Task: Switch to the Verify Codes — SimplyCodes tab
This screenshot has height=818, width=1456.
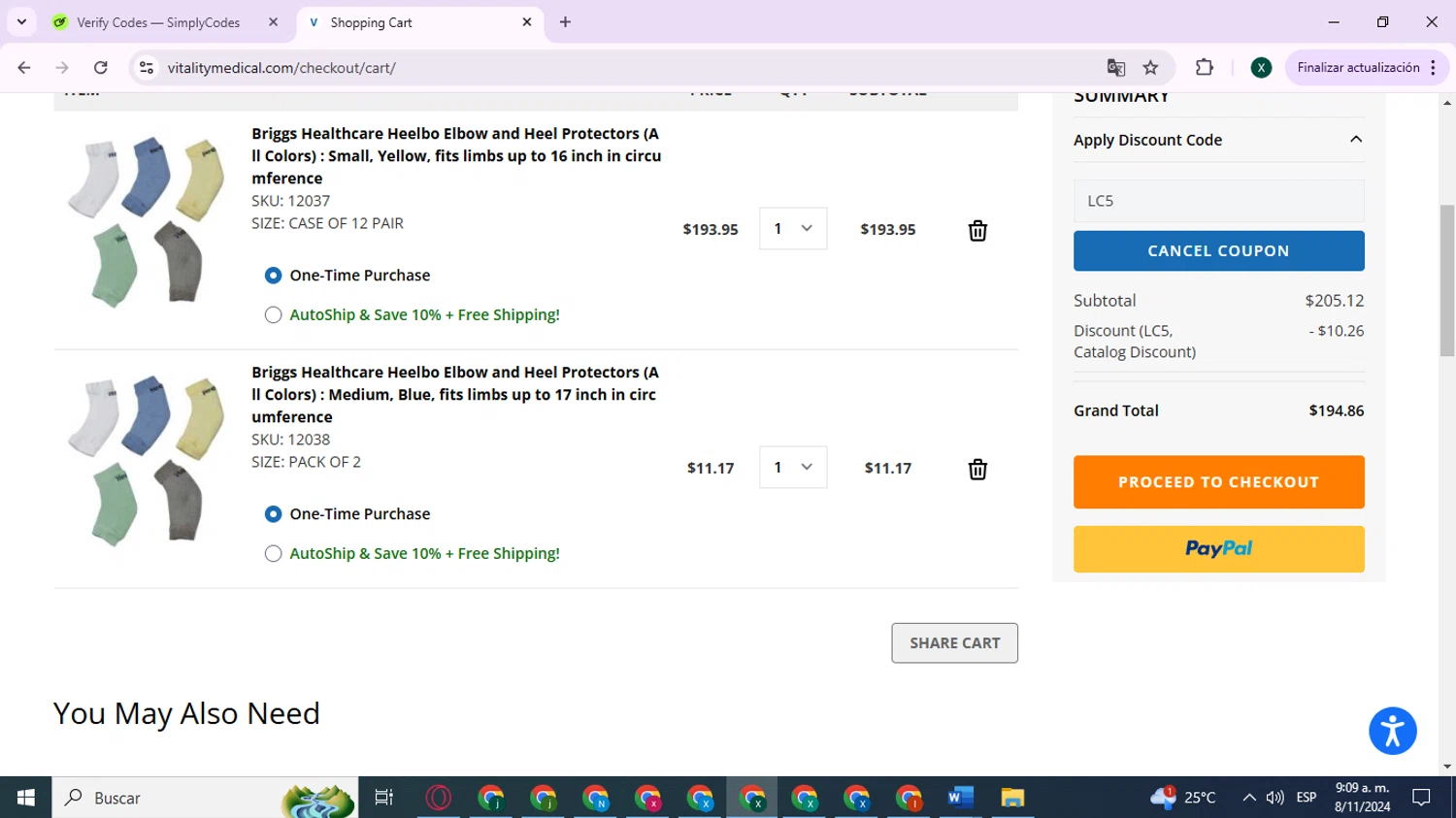Action: (x=158, y=22)
